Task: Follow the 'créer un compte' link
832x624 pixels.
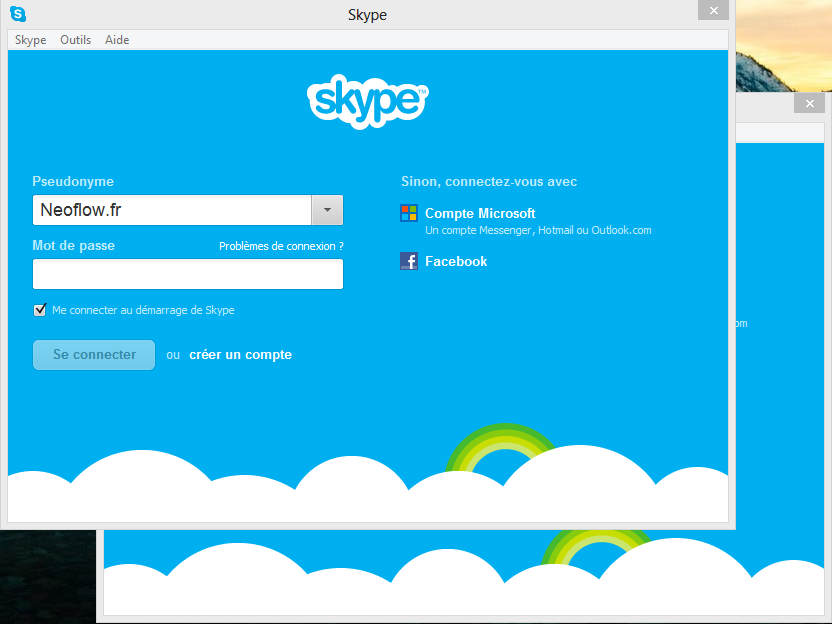Action: point(240,355)
